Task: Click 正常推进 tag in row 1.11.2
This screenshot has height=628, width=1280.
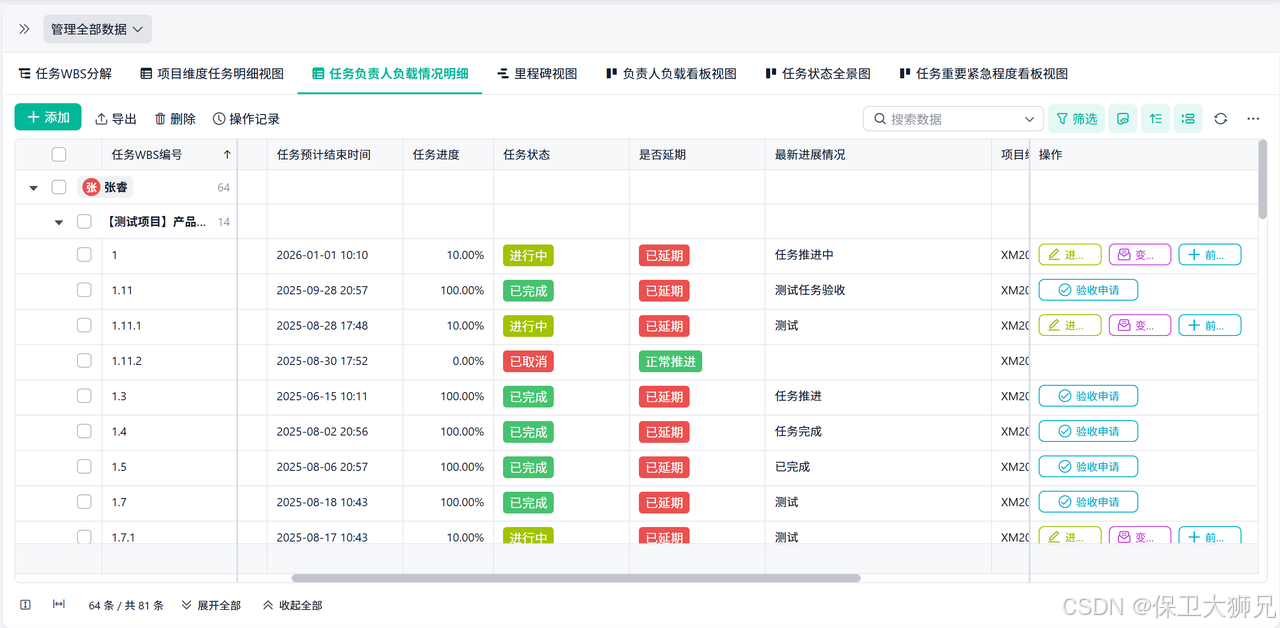Action: pos(670,361)
